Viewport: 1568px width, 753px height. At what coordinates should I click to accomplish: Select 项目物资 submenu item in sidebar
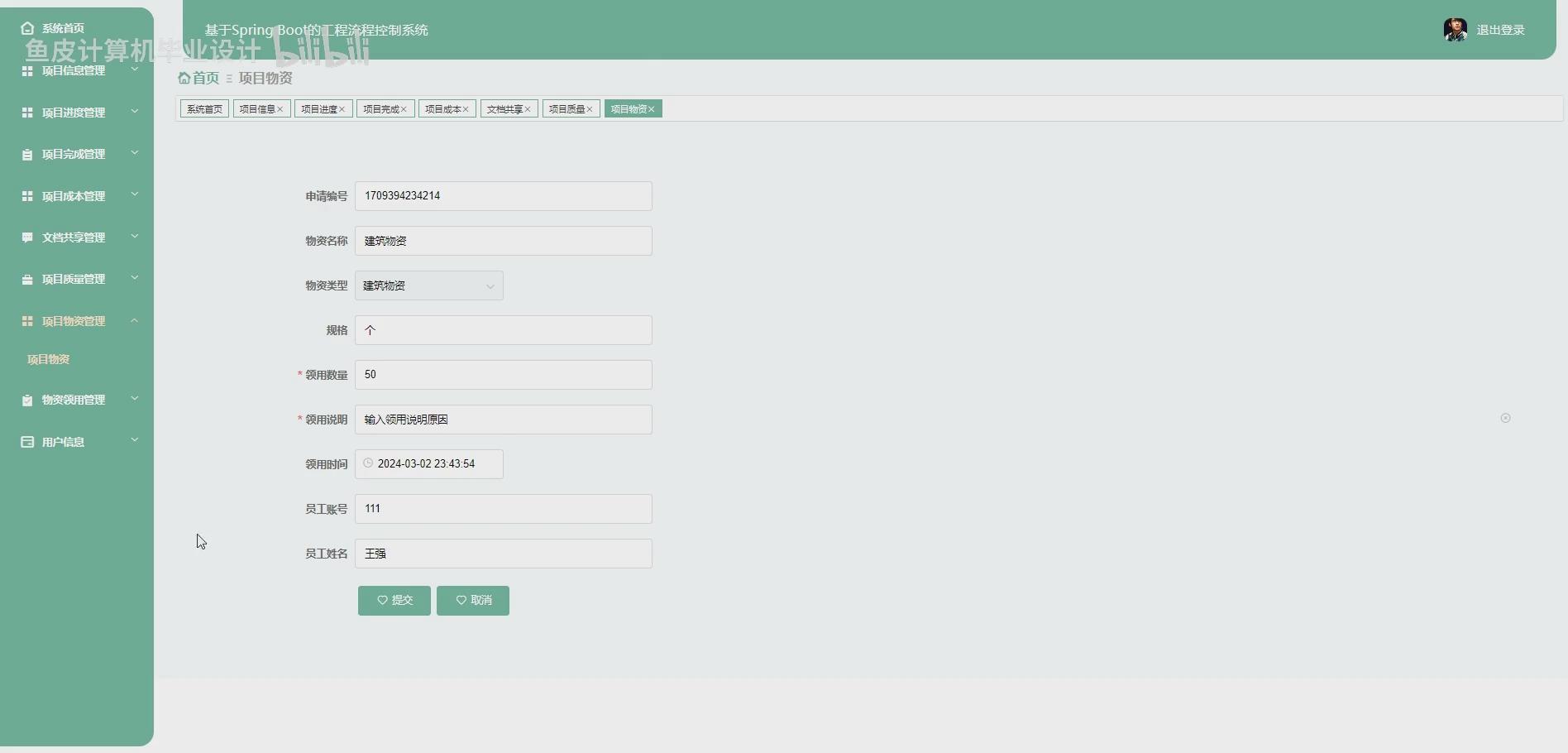(x=48, y=359)
